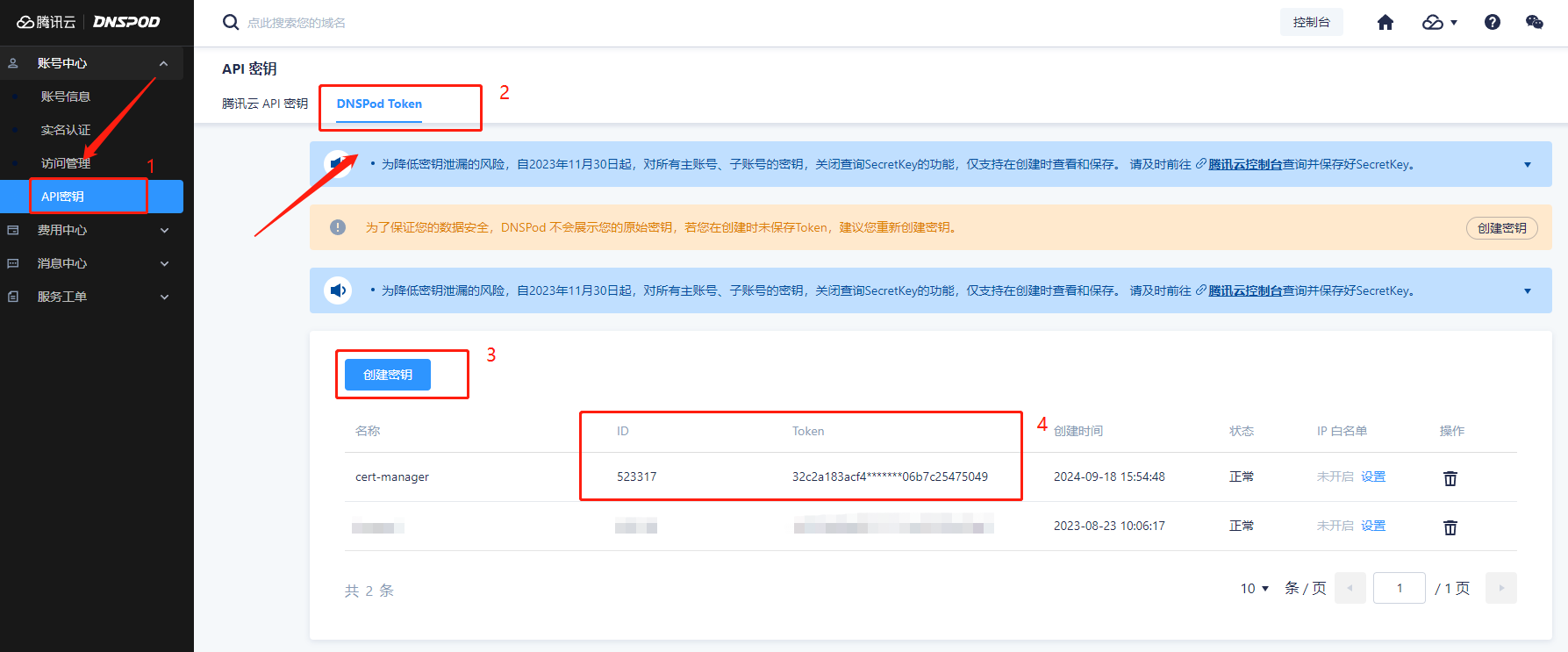The height and width of the screenshot is (652, 1568).
Task: Click cert-manager name cell
Action: [x=392, y=476]
